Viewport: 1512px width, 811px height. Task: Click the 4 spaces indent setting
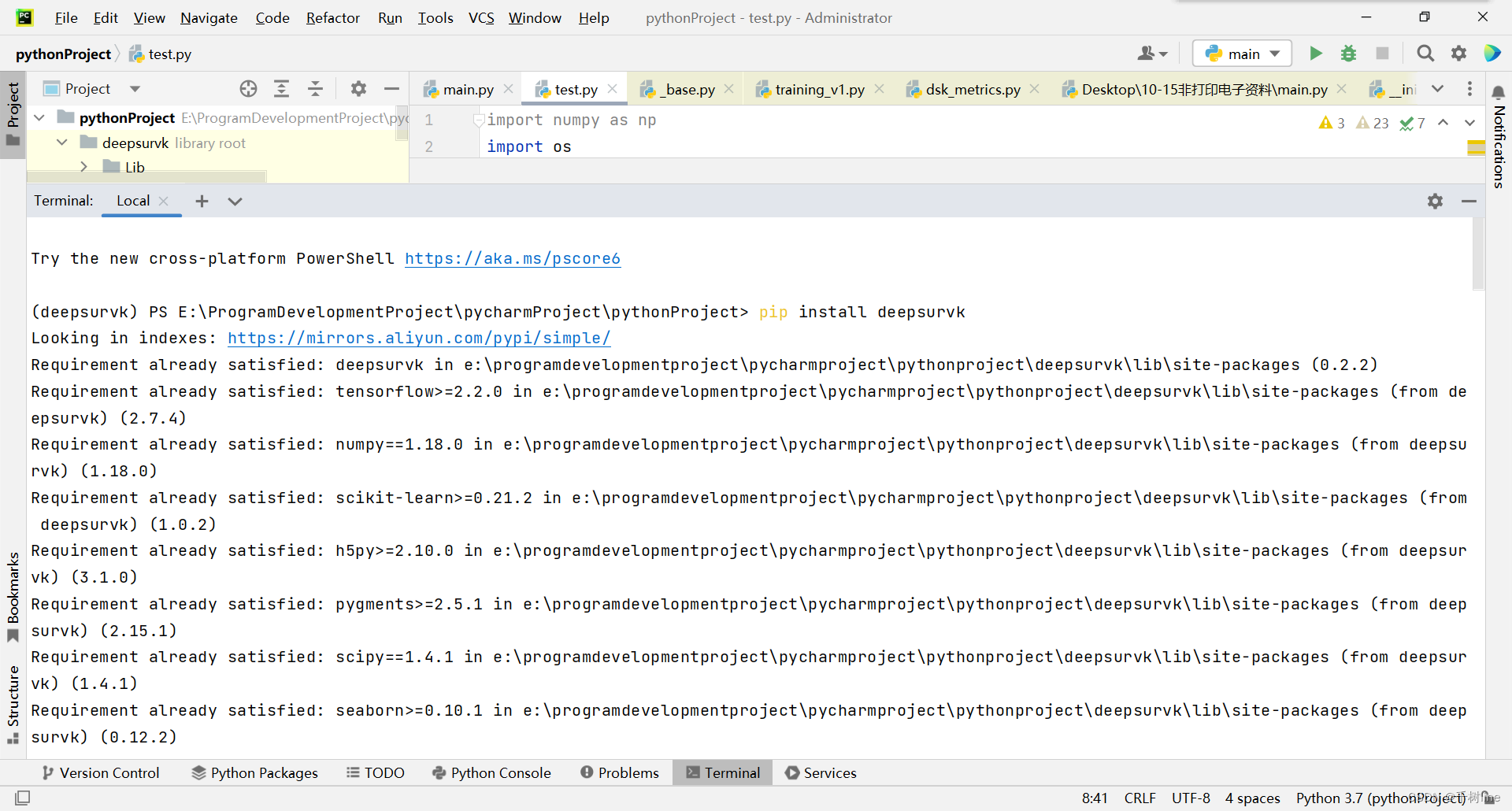pos(1252,798)
